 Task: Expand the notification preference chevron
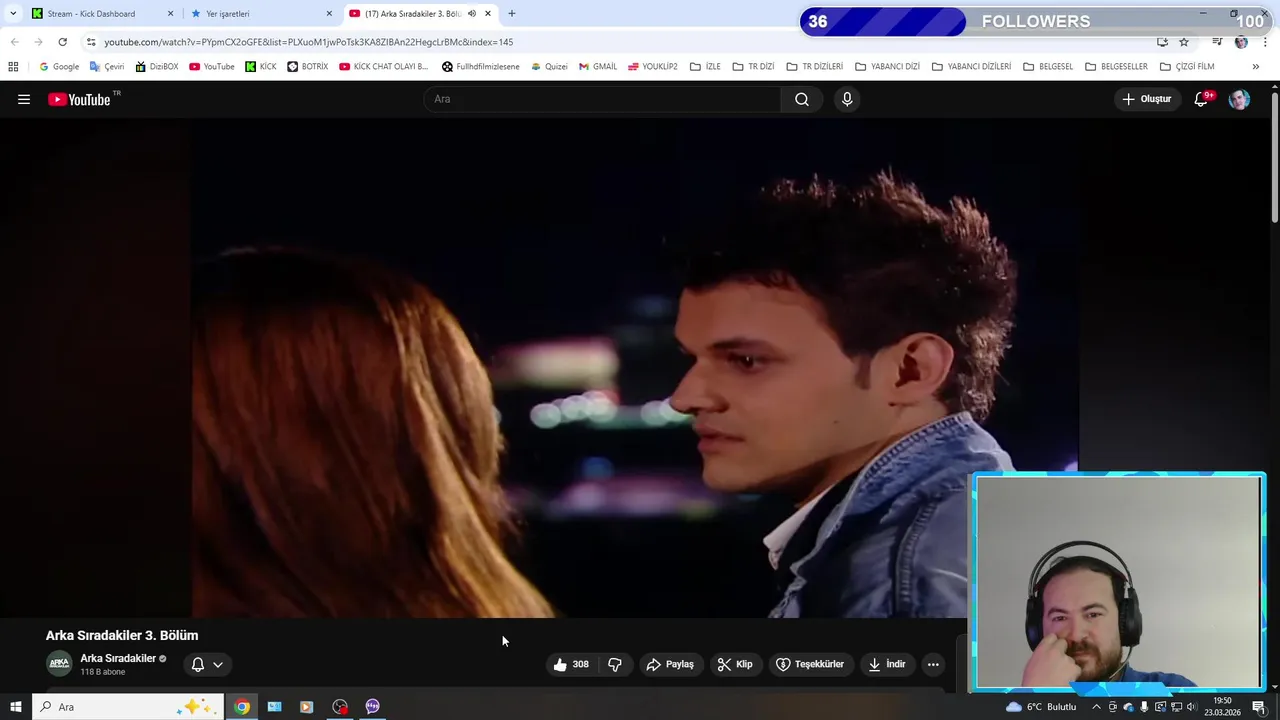(x=217, y=664)
